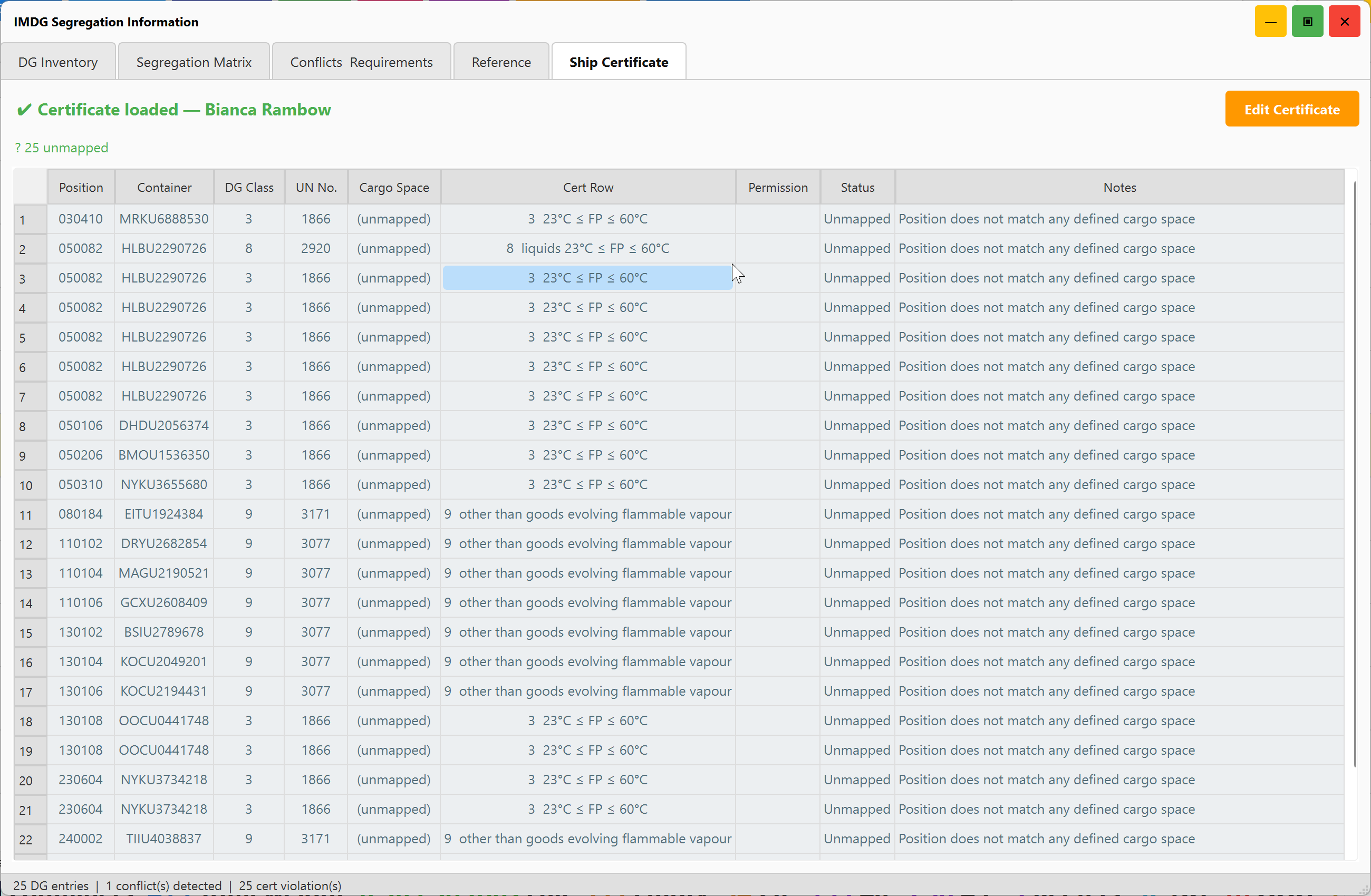Switch to the Segregation Matrix tab
This screenshot has width=1371, height=896.
tap(194, 62)
